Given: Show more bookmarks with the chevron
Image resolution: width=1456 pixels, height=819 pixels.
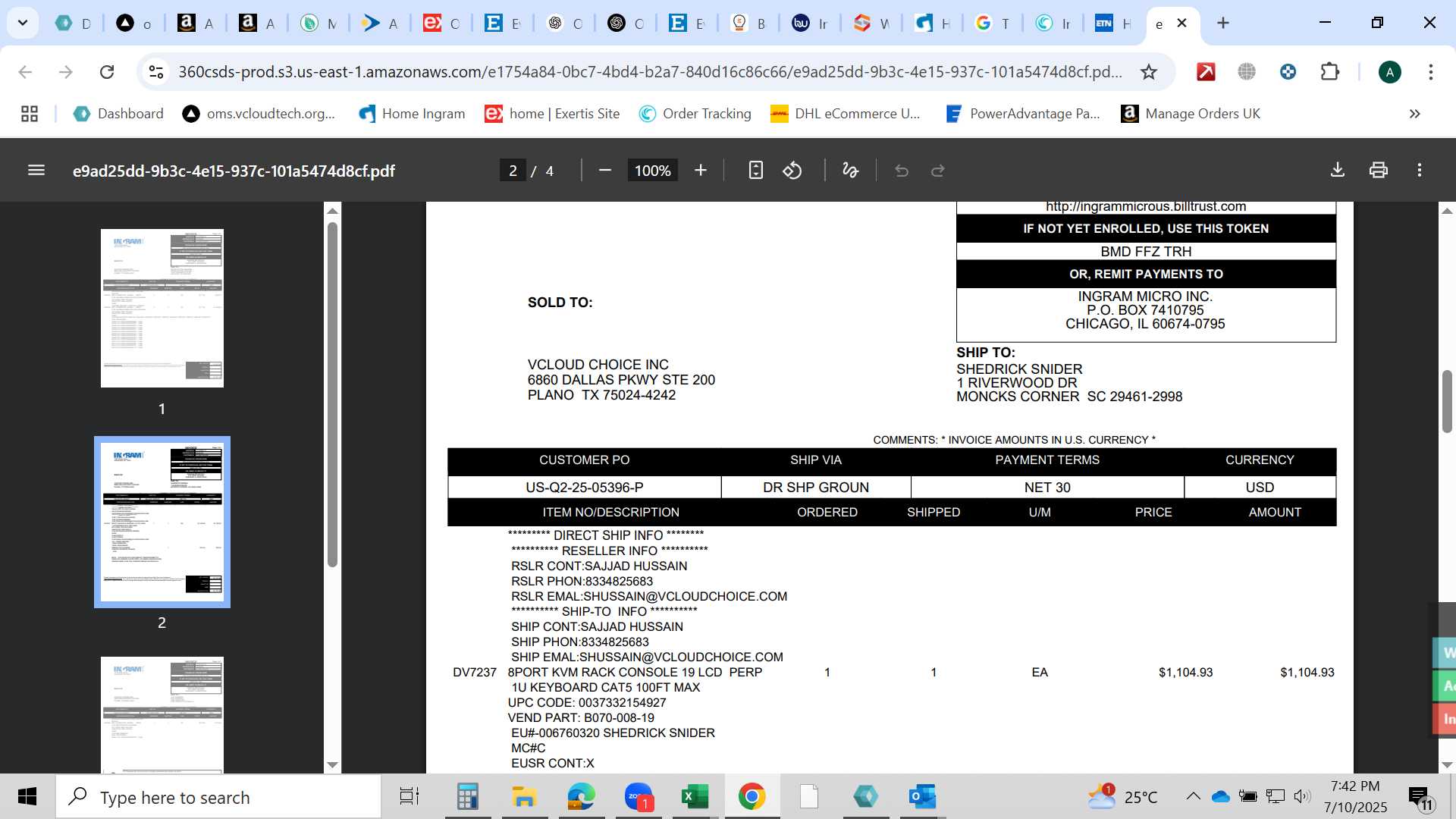Looking at the screenshot, I should point(1414,114).
